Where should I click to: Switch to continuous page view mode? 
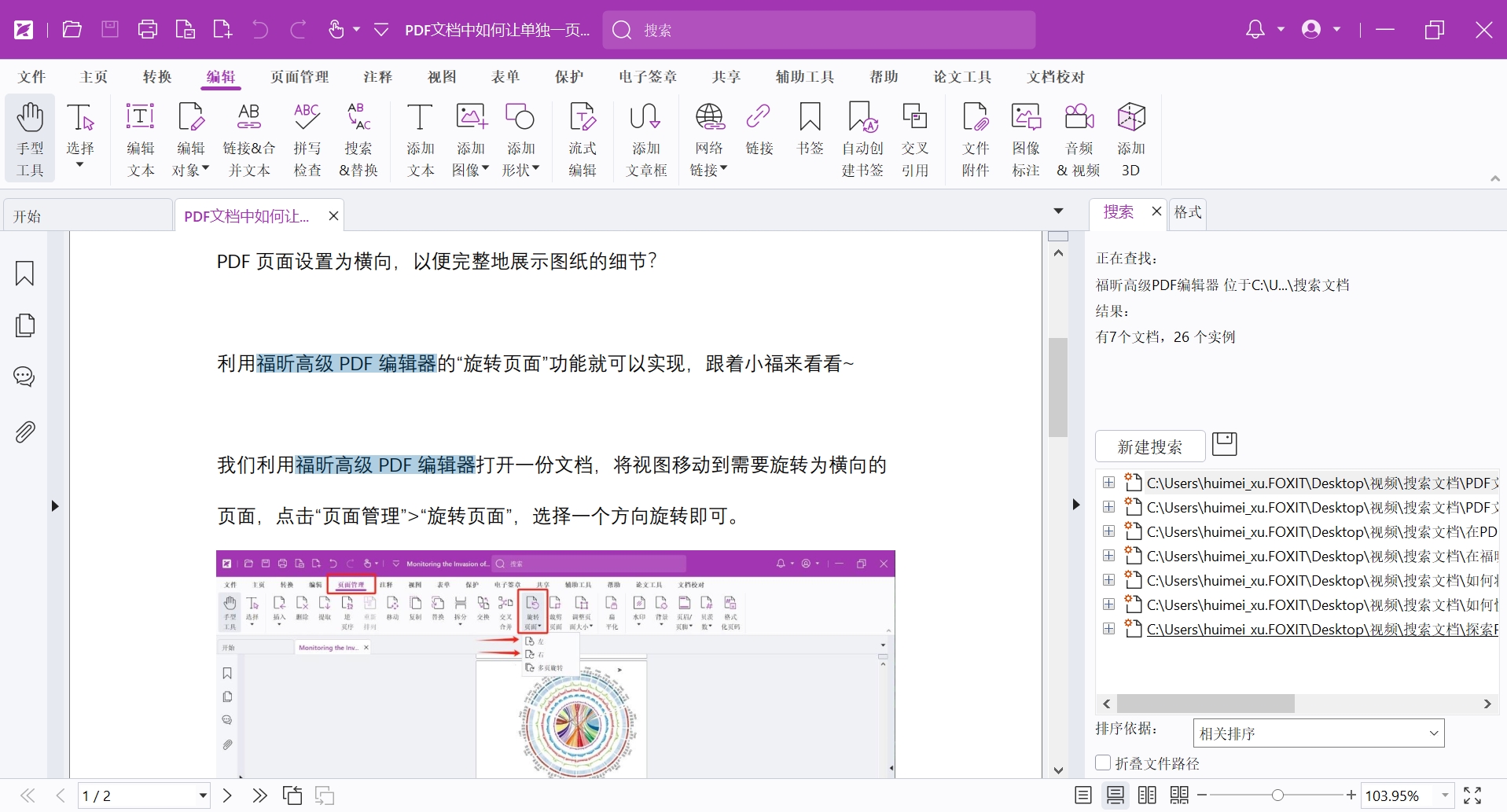coord(1115,795)
